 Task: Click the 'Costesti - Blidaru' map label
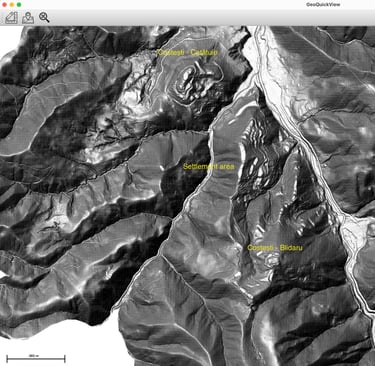coord(275,248)
